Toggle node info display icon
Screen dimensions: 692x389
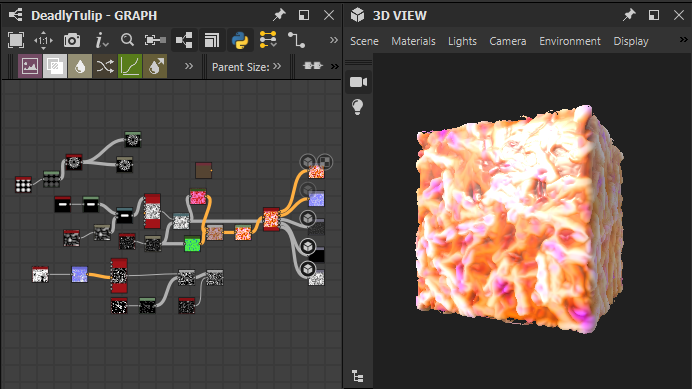102,41
